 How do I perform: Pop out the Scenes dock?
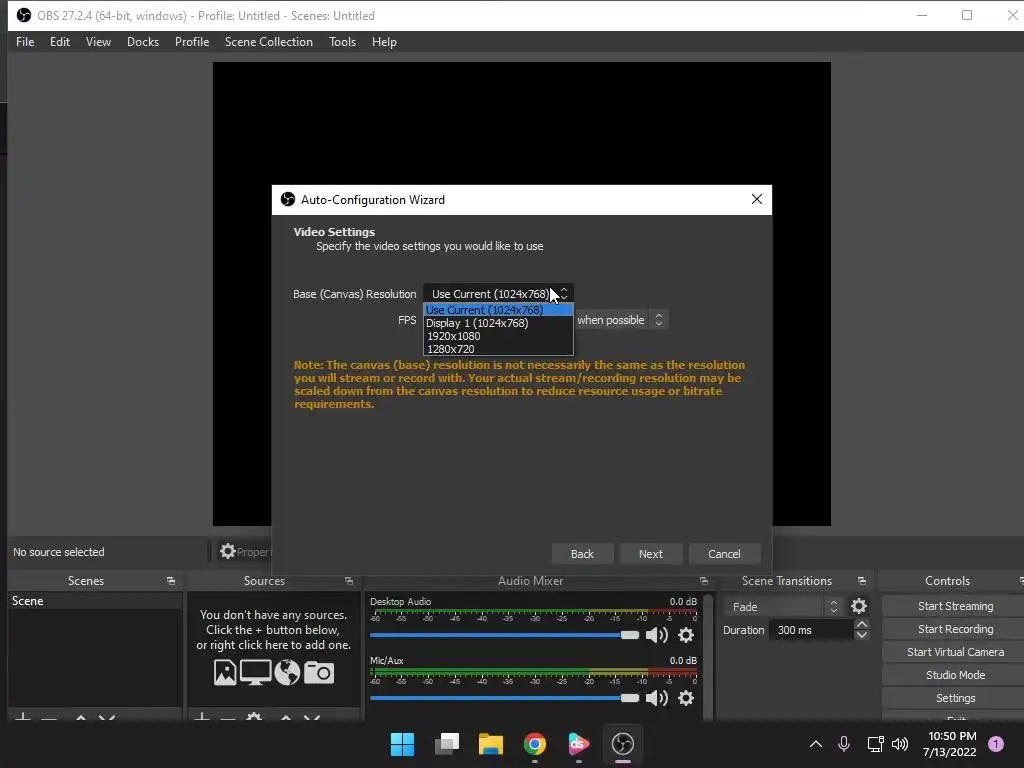(170, 581)
